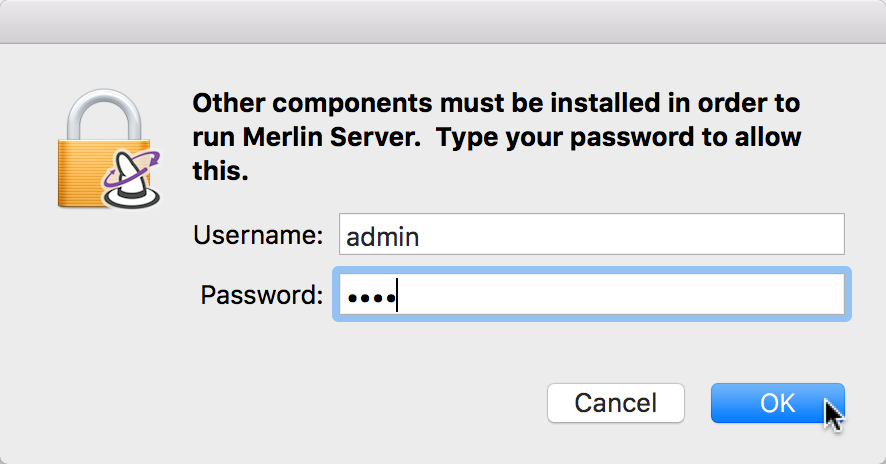
Task: Click the Password: label
Action: 262,295
